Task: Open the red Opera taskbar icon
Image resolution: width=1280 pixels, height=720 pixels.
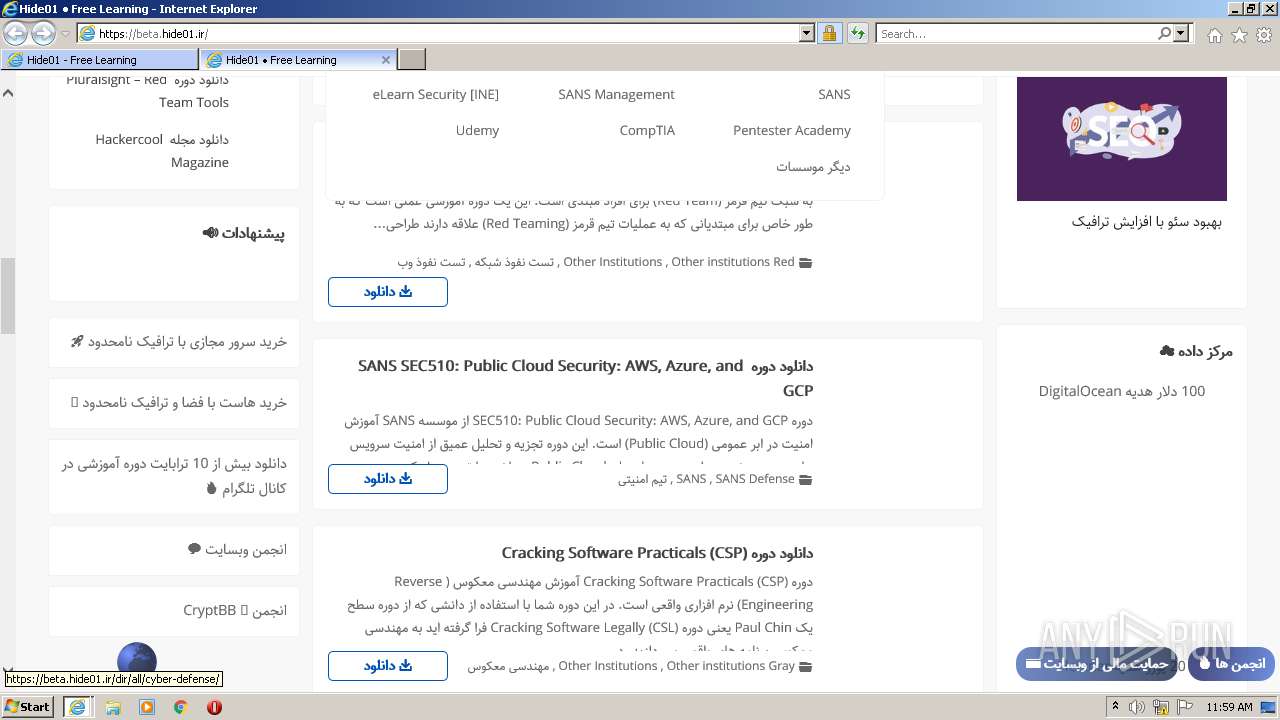Action: click(214, 707)
